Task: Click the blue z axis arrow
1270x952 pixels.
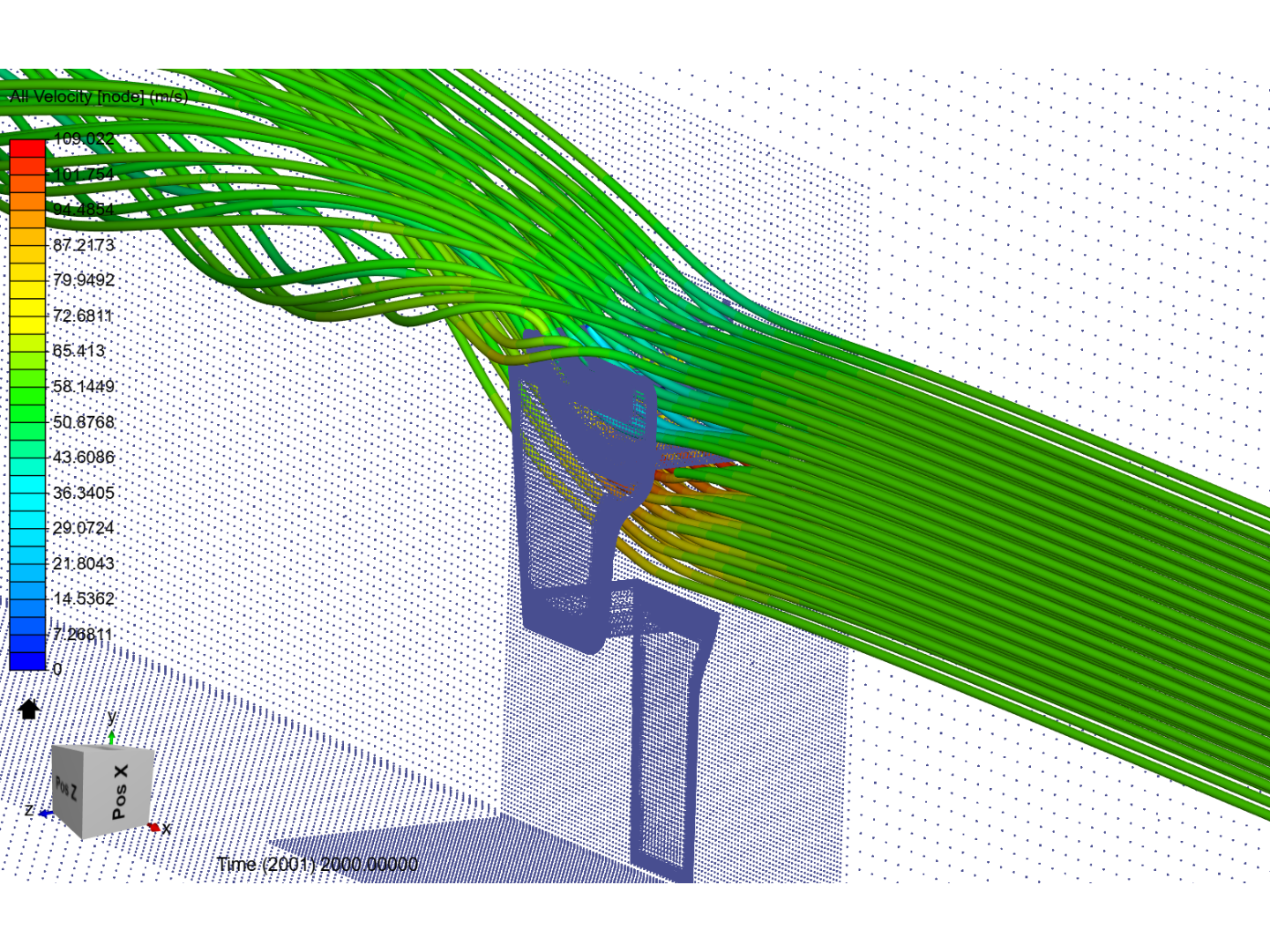Action: point(46,814)
